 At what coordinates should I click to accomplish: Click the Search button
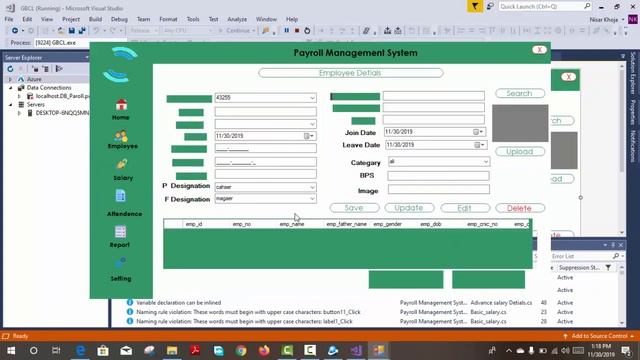coord(520,93)
